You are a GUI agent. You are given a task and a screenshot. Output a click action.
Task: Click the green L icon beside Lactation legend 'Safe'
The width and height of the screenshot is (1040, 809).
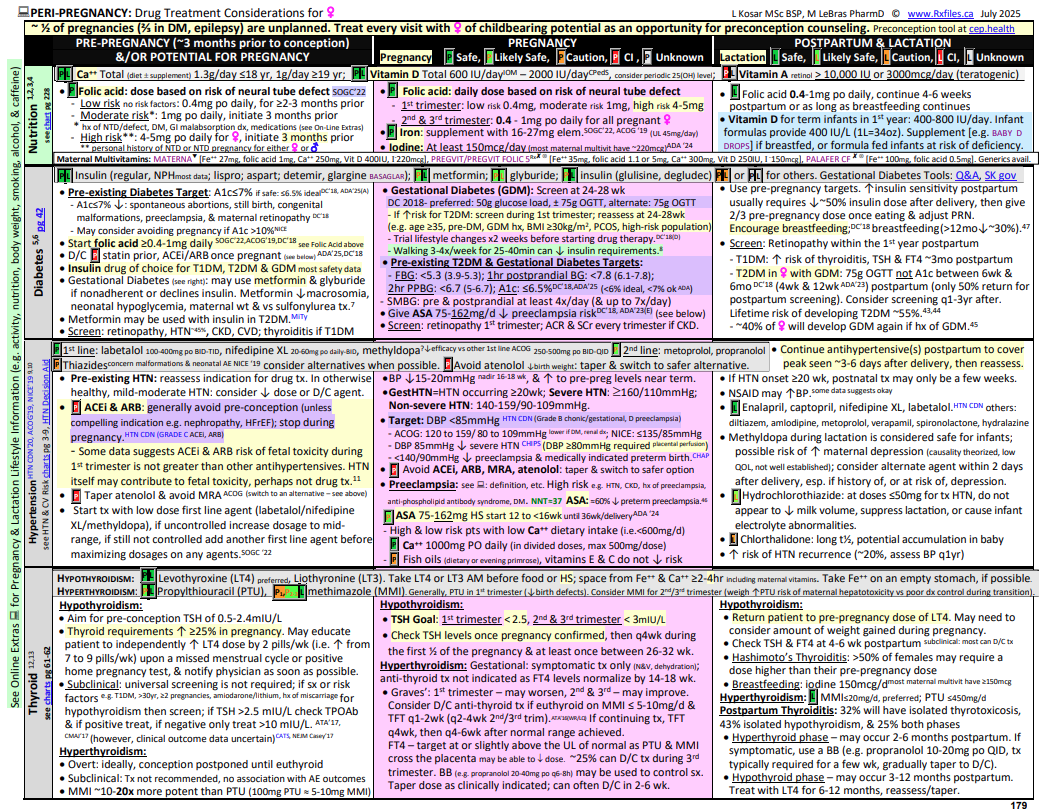click(774, 57)
